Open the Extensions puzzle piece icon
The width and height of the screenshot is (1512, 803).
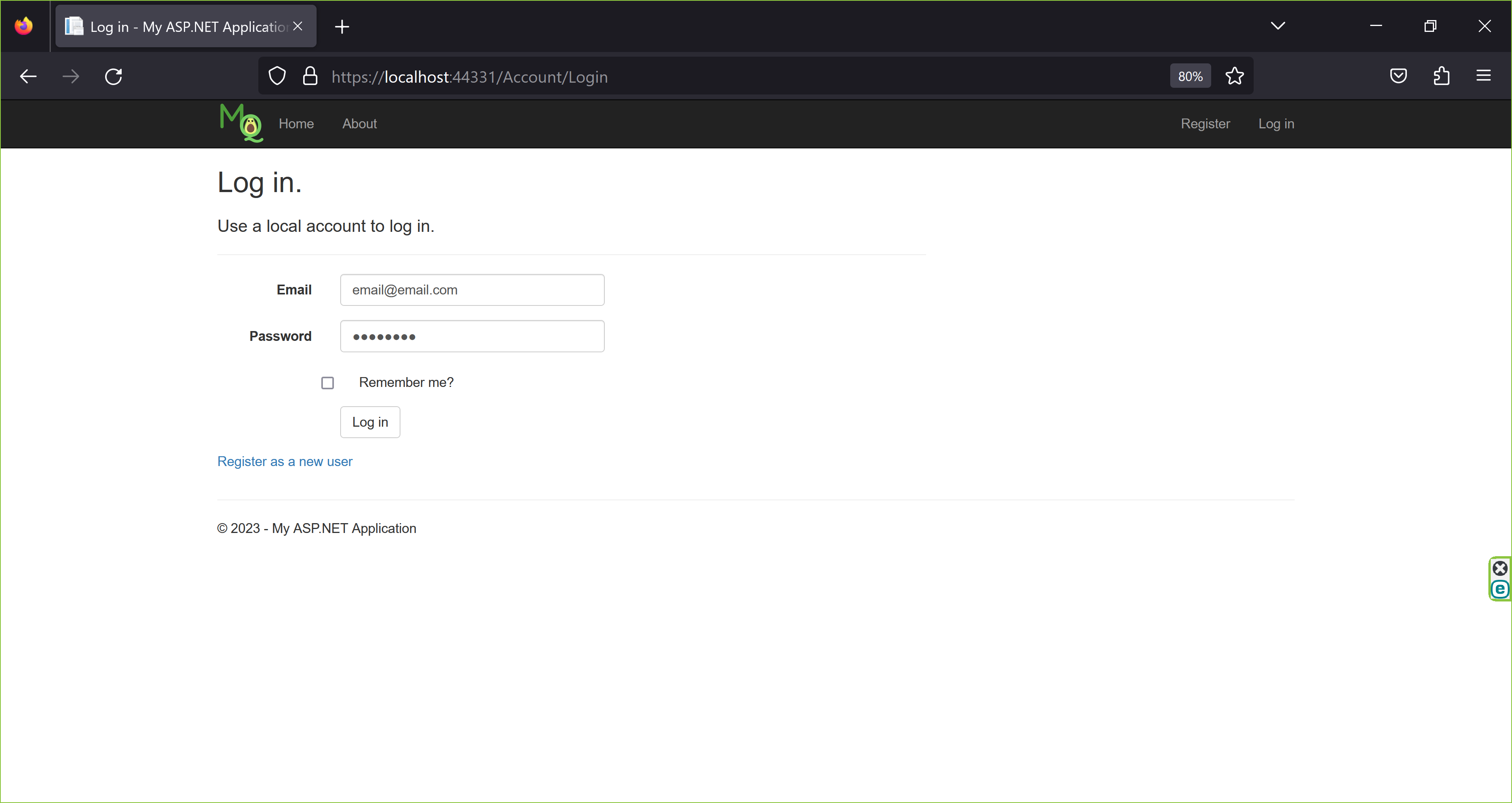pos(1441,76)
